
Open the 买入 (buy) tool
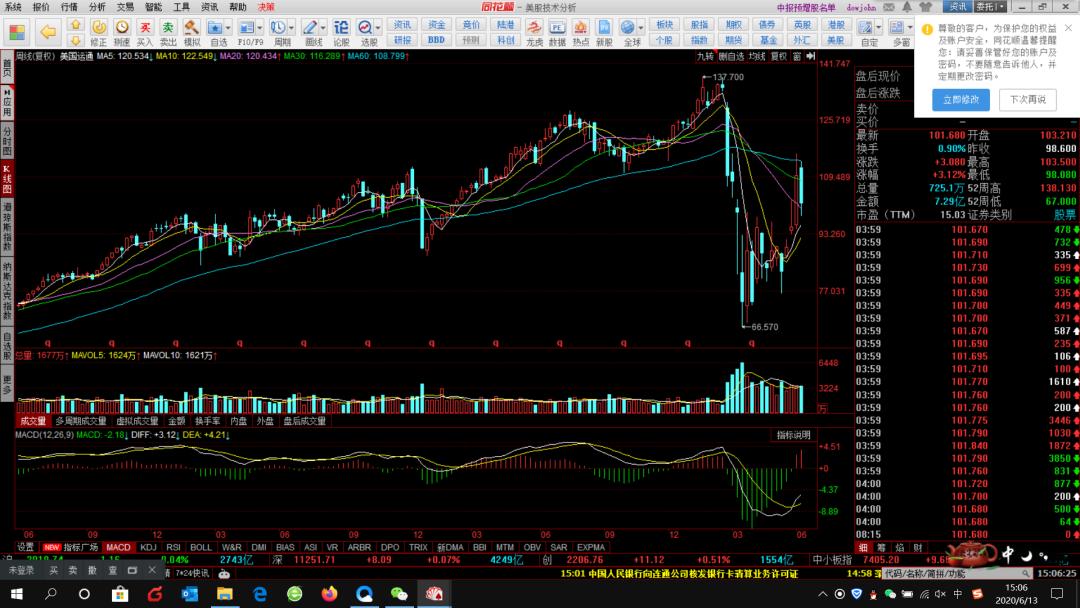tap(145, 32)
